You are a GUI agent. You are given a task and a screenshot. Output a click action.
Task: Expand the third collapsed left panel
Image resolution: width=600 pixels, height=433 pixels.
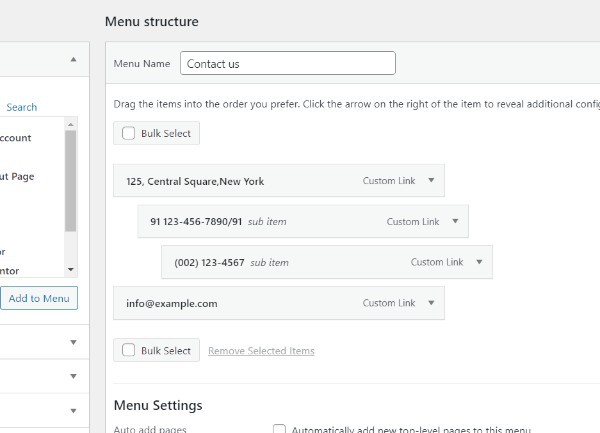pos(73,411)
